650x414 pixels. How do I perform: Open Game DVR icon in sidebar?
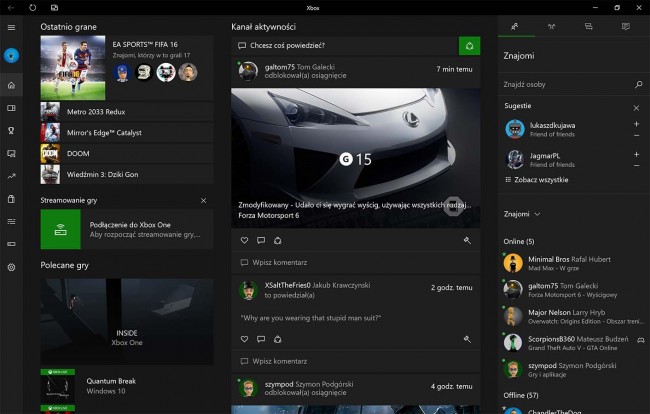(x=11, y=154)
